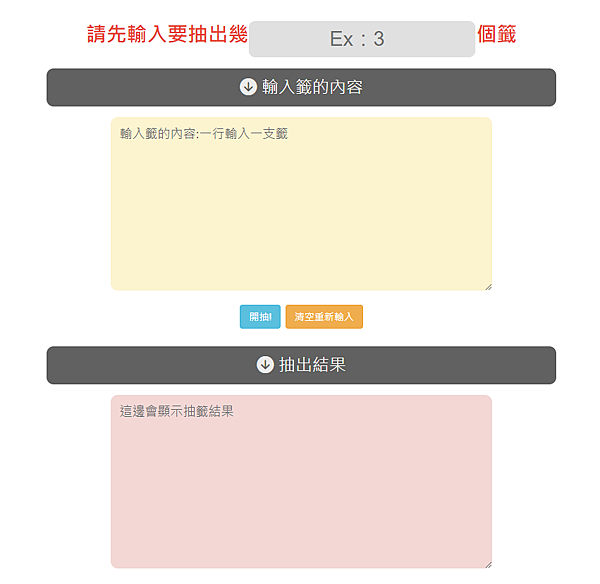Viewport: 600px width, 584px height.
Task: Select the 抽出結果 header title text
Action: click(312, 364)
